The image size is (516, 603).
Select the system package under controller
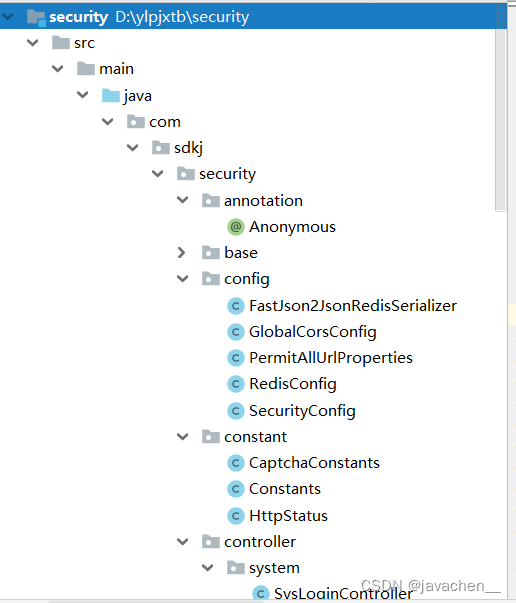[274, 568]
